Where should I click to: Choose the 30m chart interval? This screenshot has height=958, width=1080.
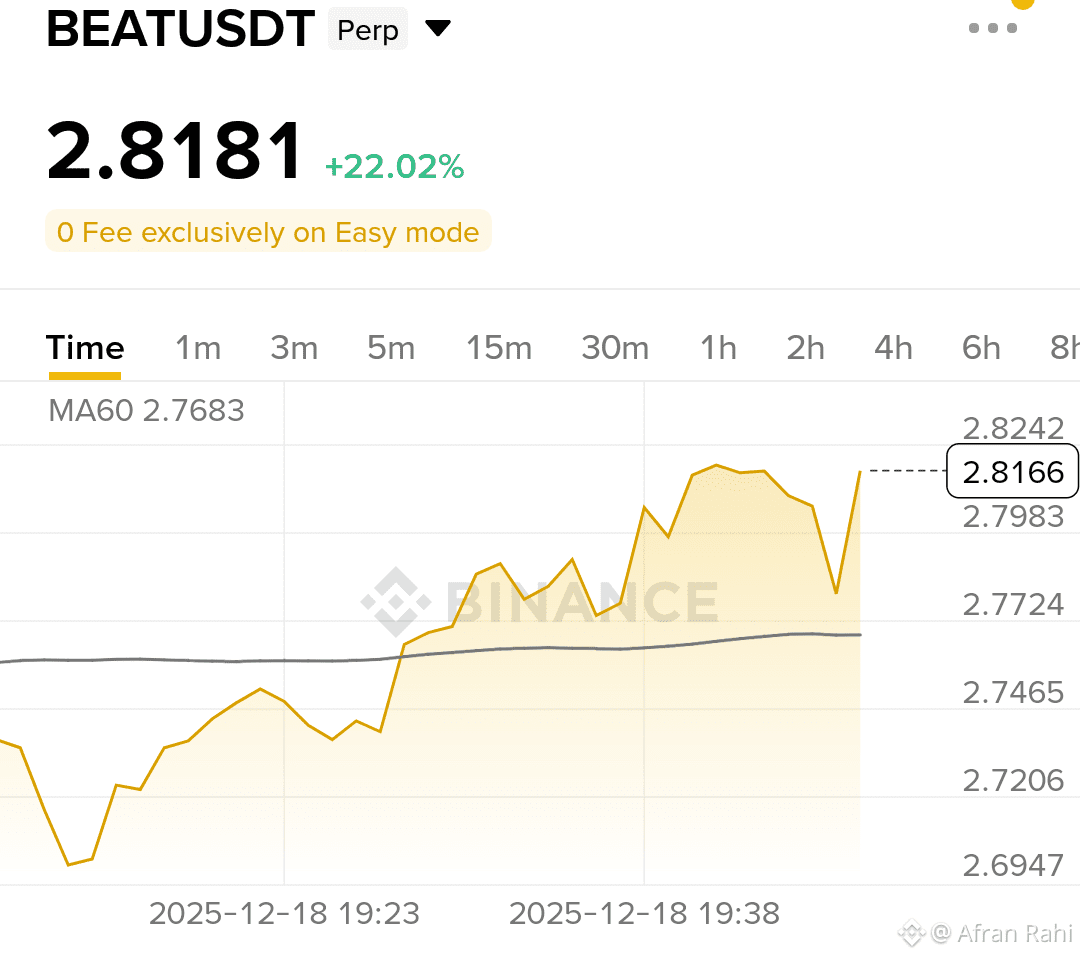pos(615,348)
